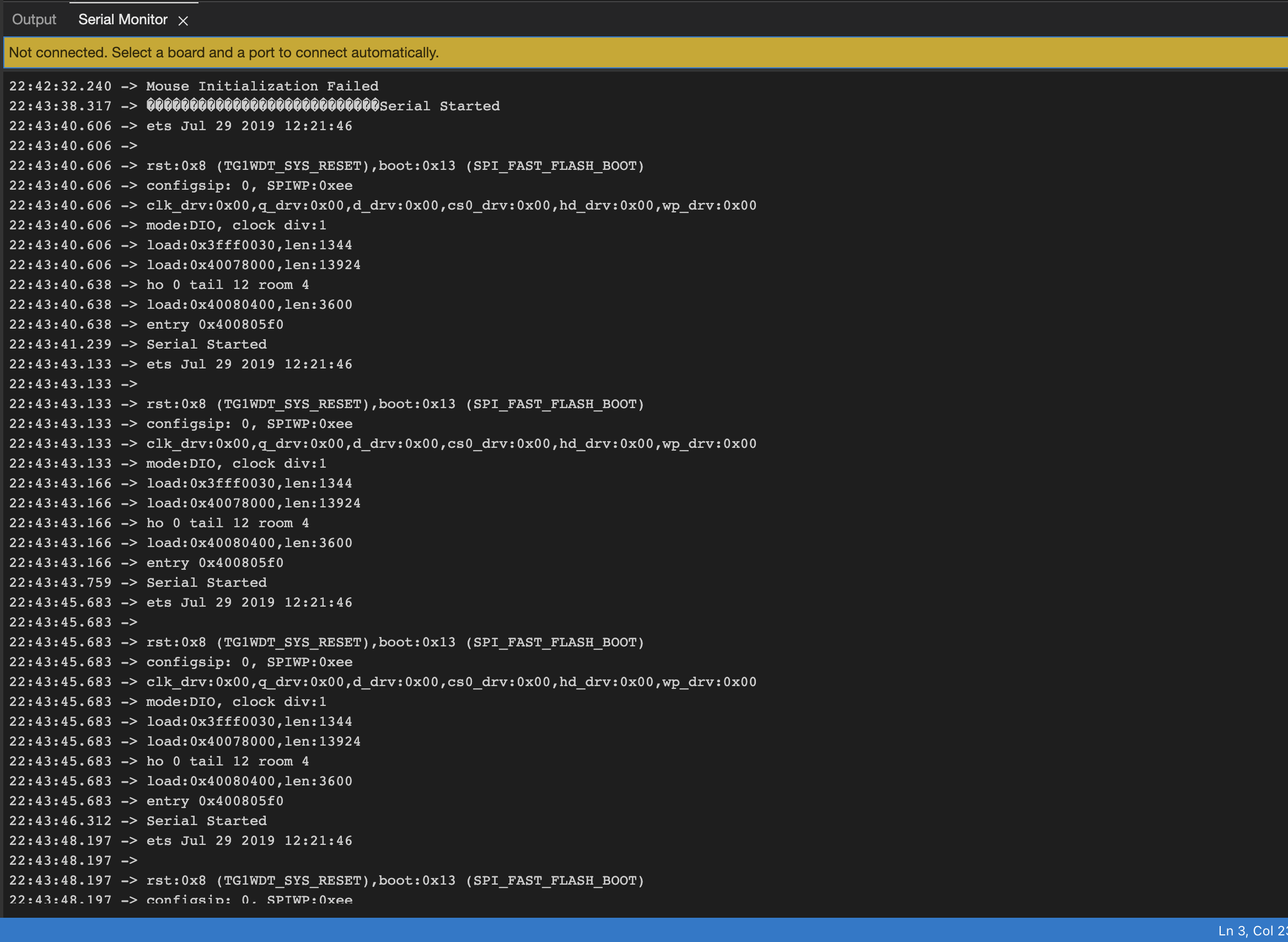Image resolution: width=1288 pixels, height=942 pixels.
Task: Click the Ln 3, Col cursor position indicator
Action: (x=1251, y=930)
